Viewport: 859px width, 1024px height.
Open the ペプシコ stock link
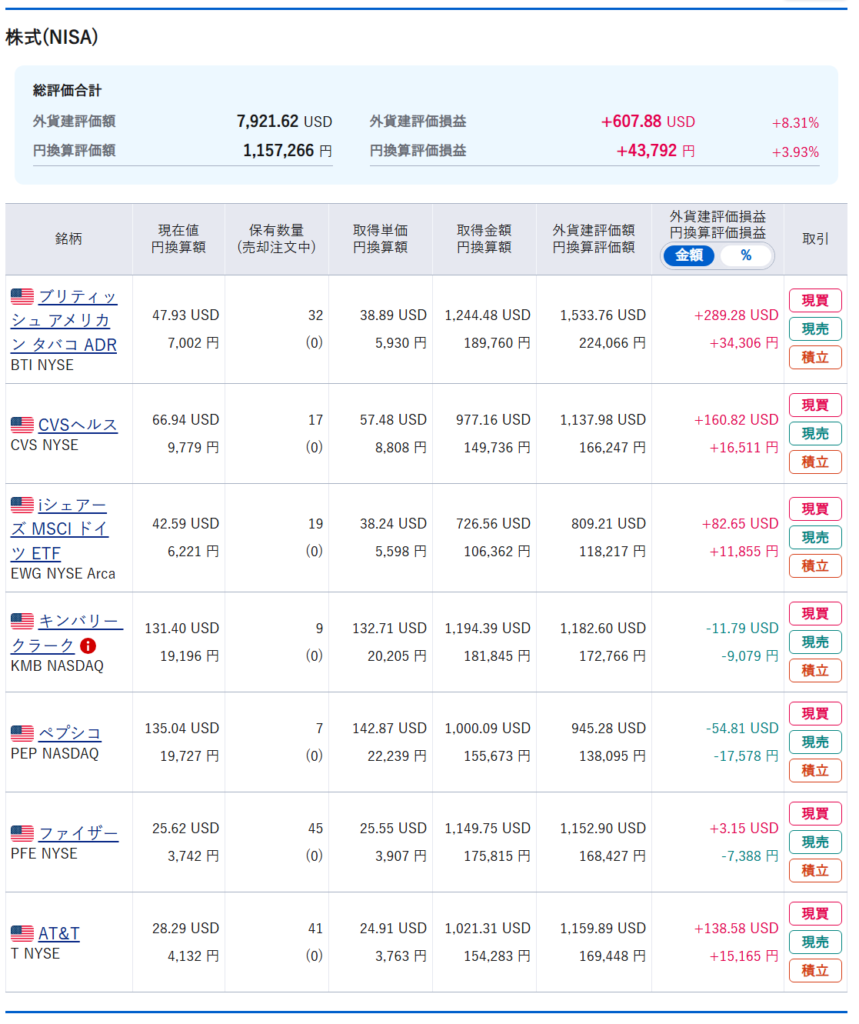70,733
